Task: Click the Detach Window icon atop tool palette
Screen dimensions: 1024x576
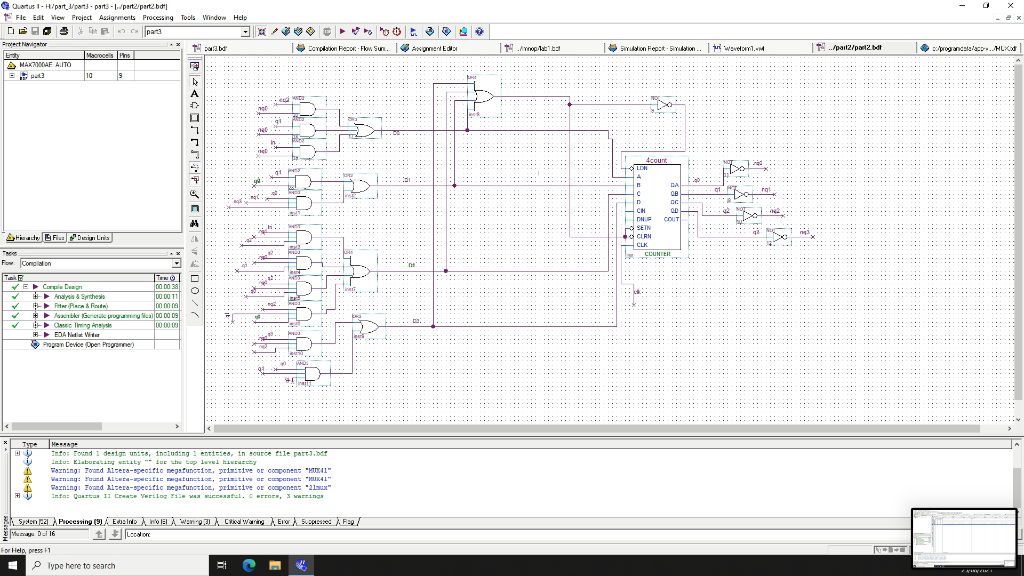Action: point(195,66)
